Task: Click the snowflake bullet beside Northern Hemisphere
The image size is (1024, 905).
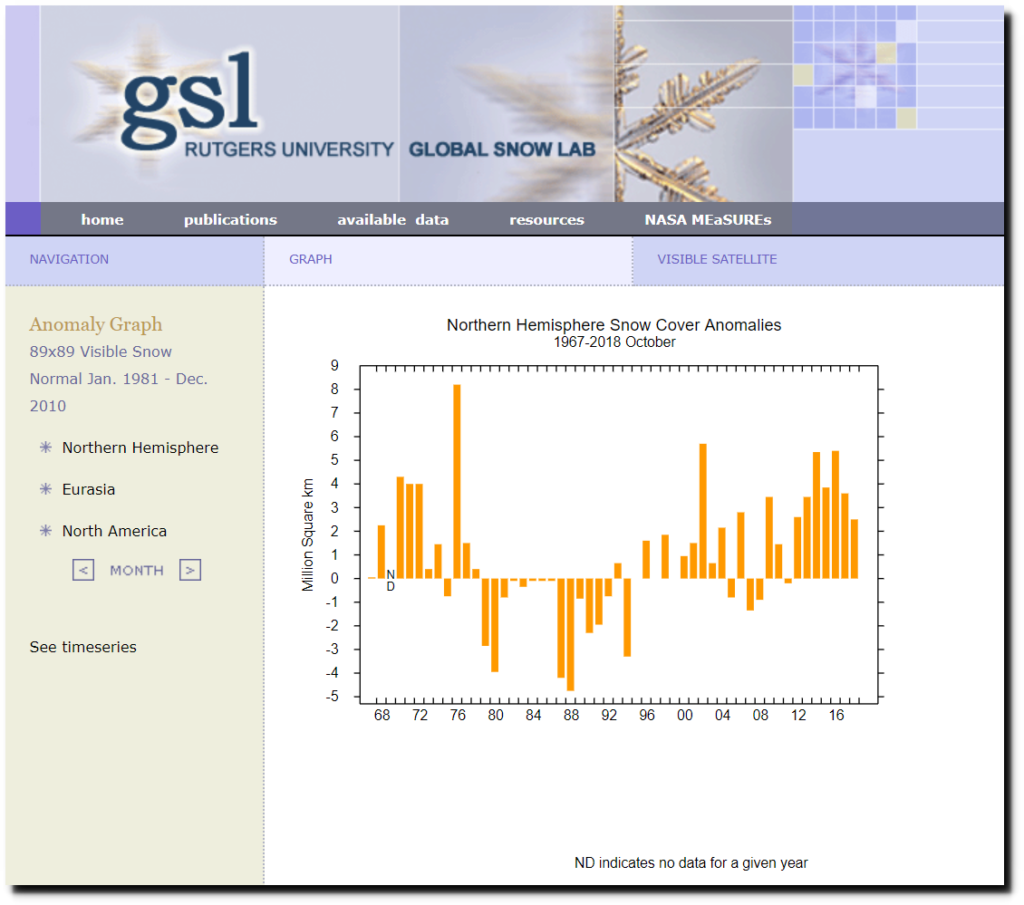Action: (x=45, y=448)
